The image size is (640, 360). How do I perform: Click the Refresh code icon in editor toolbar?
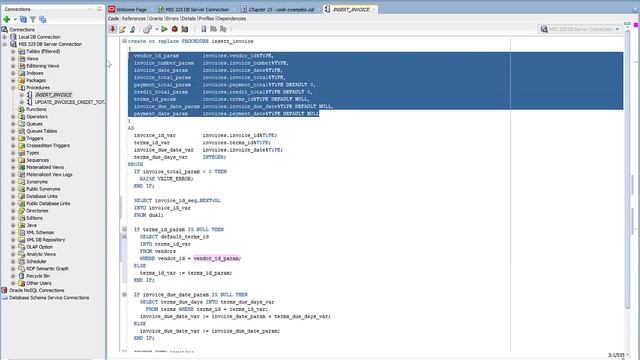pos(132,29)
